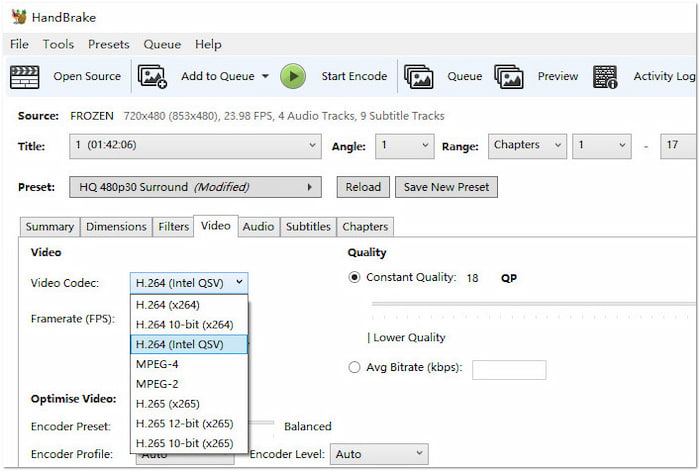The width and height of the screenshot is (700, 471).
Task: Click the Queue stacked images icon
Action: (418, 76)
